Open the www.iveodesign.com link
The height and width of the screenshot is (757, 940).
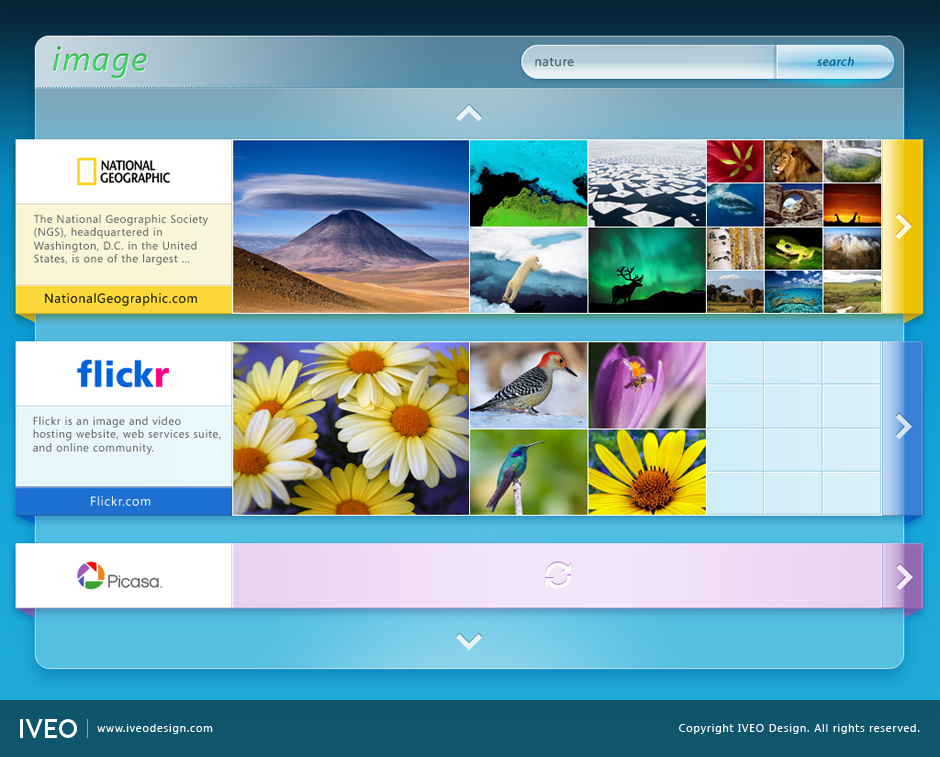[155, 728]
